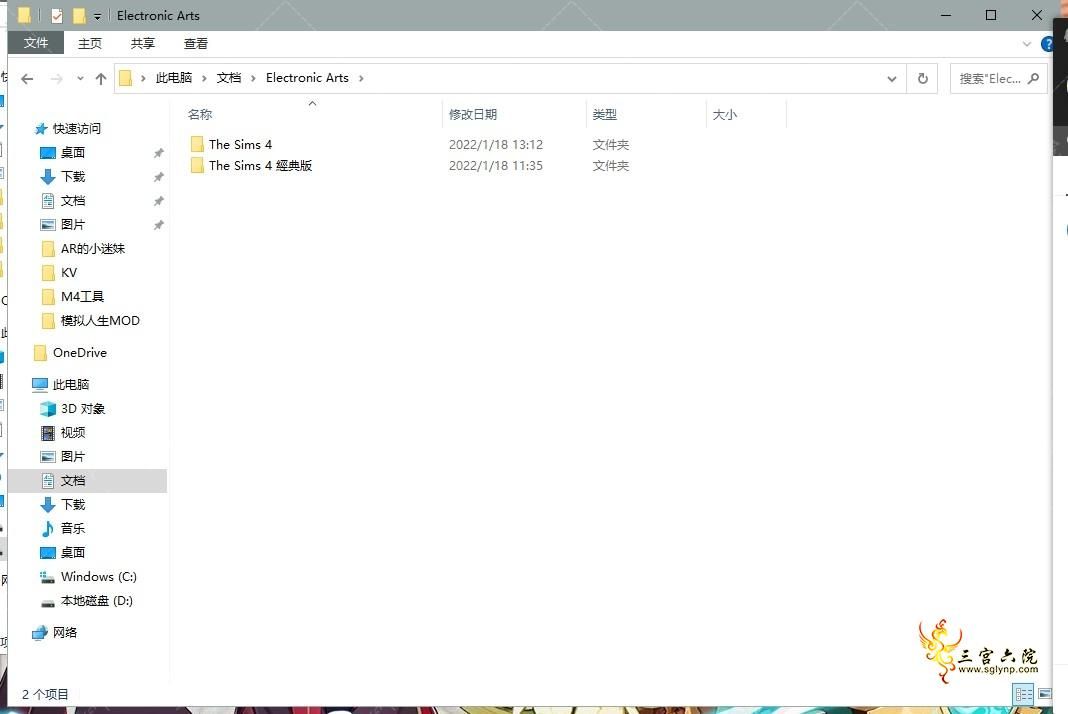Image resolution: width=1068 pixels, height=714 pixels.
Task: Click the New Folder icon in title bar
Action: click(79, 15)
